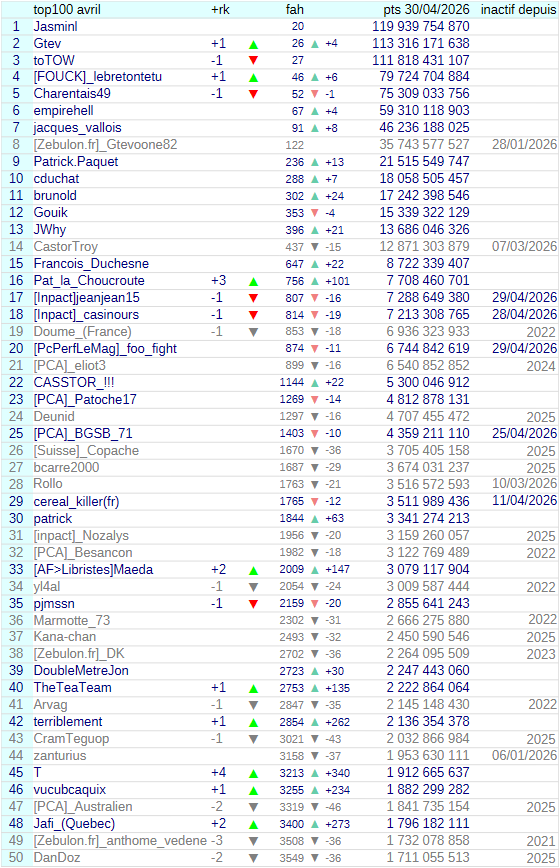Screen dimensions: 560x868
Task: Click grey rank arrow for DanDoz
Action: 253,858
